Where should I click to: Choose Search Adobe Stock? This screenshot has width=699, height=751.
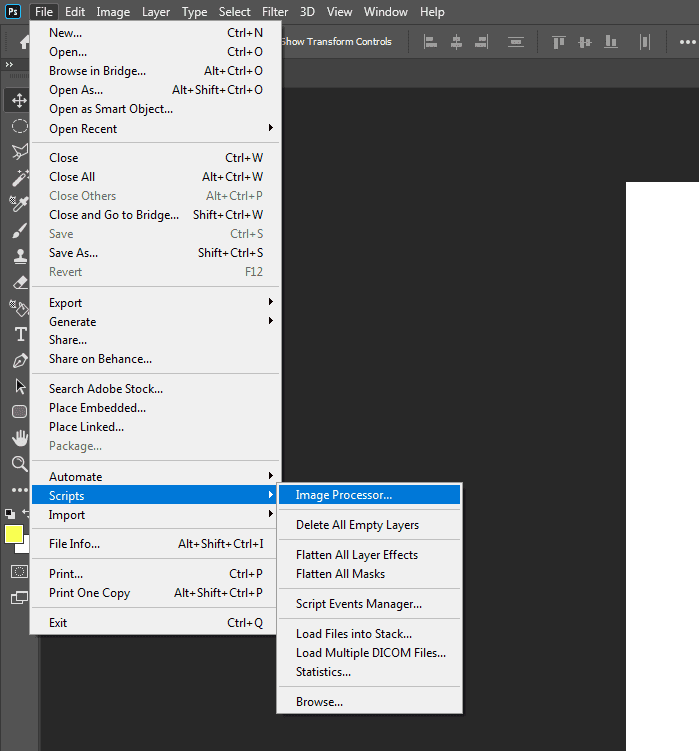(155, 388)
